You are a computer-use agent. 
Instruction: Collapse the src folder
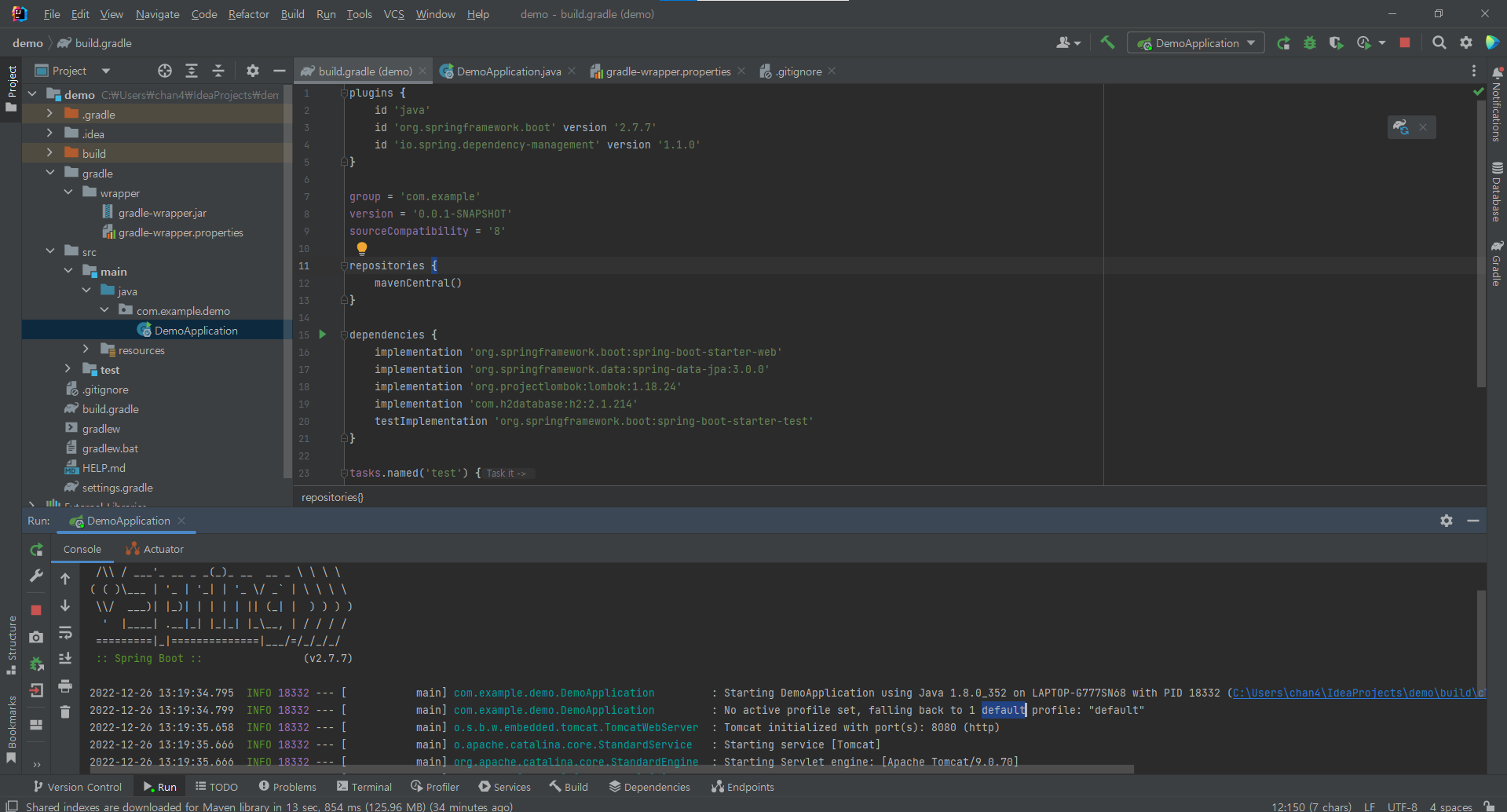pyautogui.click(x=49, y=251)
